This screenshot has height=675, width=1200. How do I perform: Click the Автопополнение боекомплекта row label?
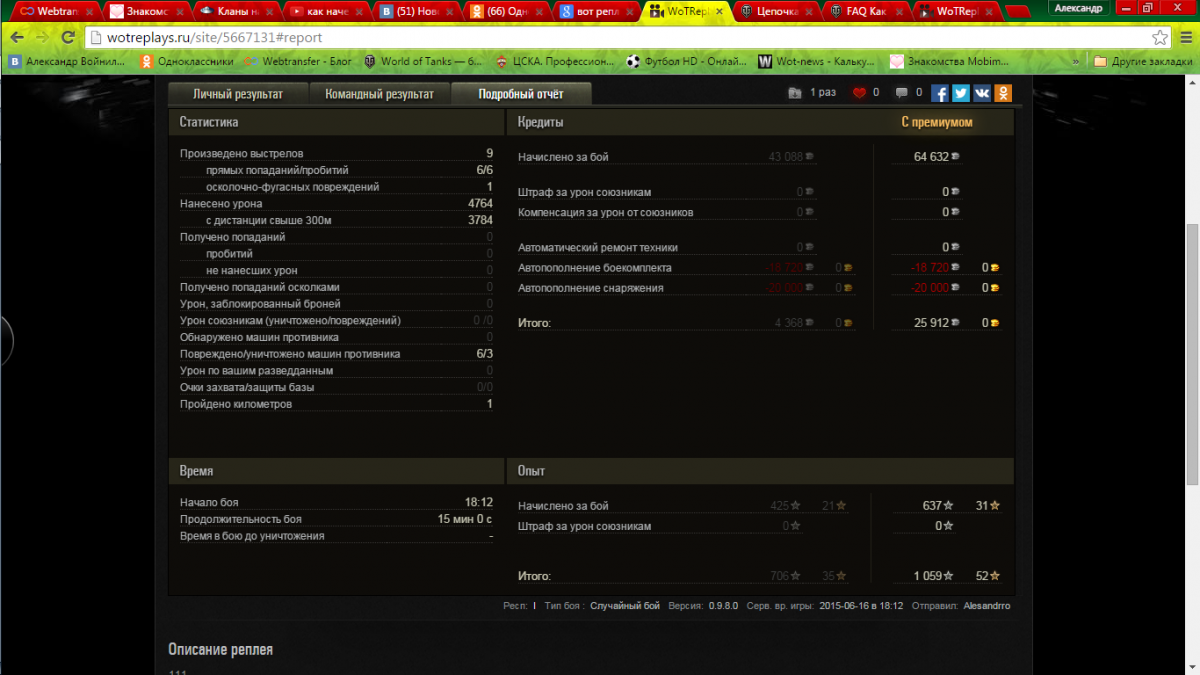click(595, 268)
